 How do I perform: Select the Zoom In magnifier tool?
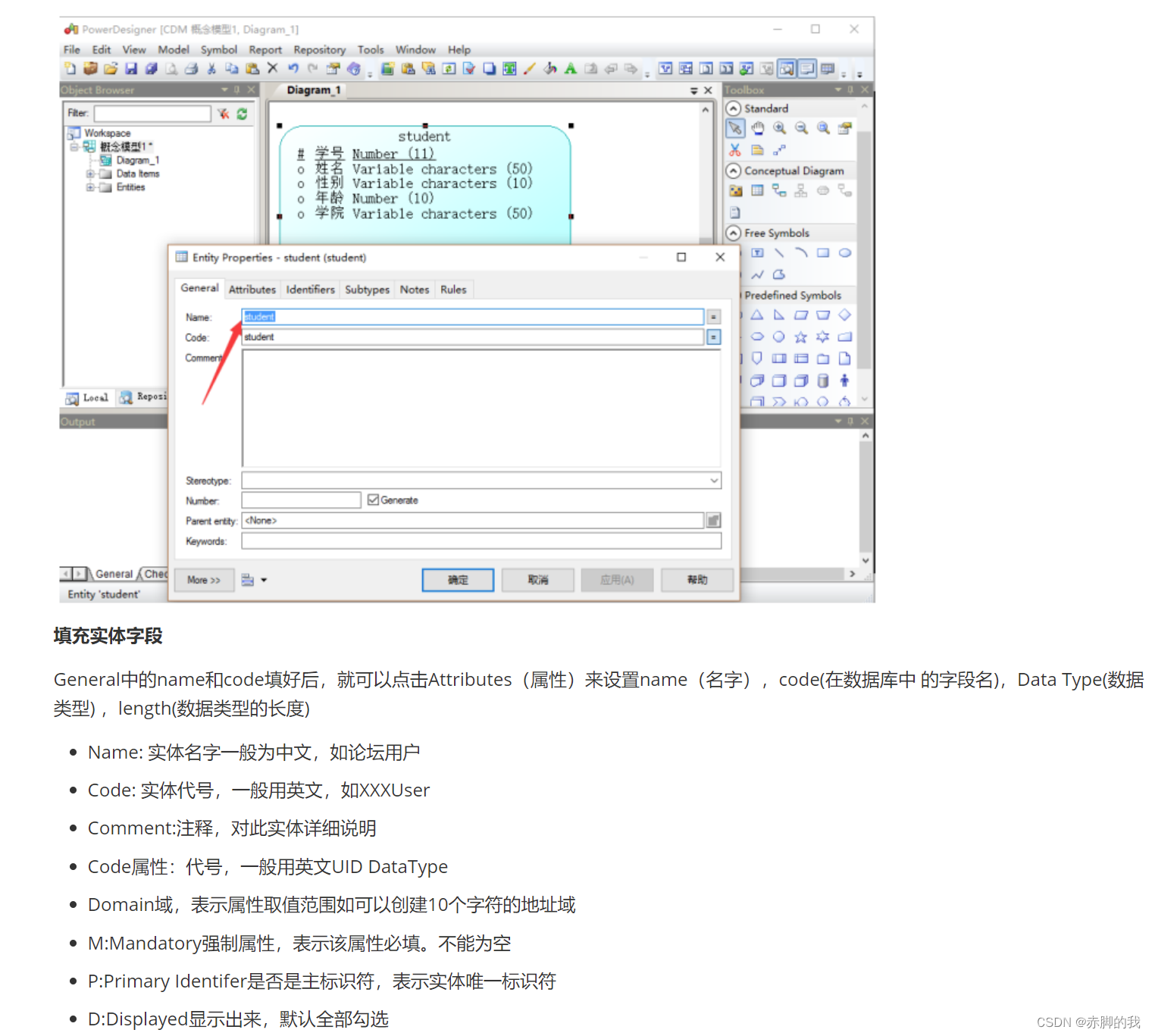780,128
